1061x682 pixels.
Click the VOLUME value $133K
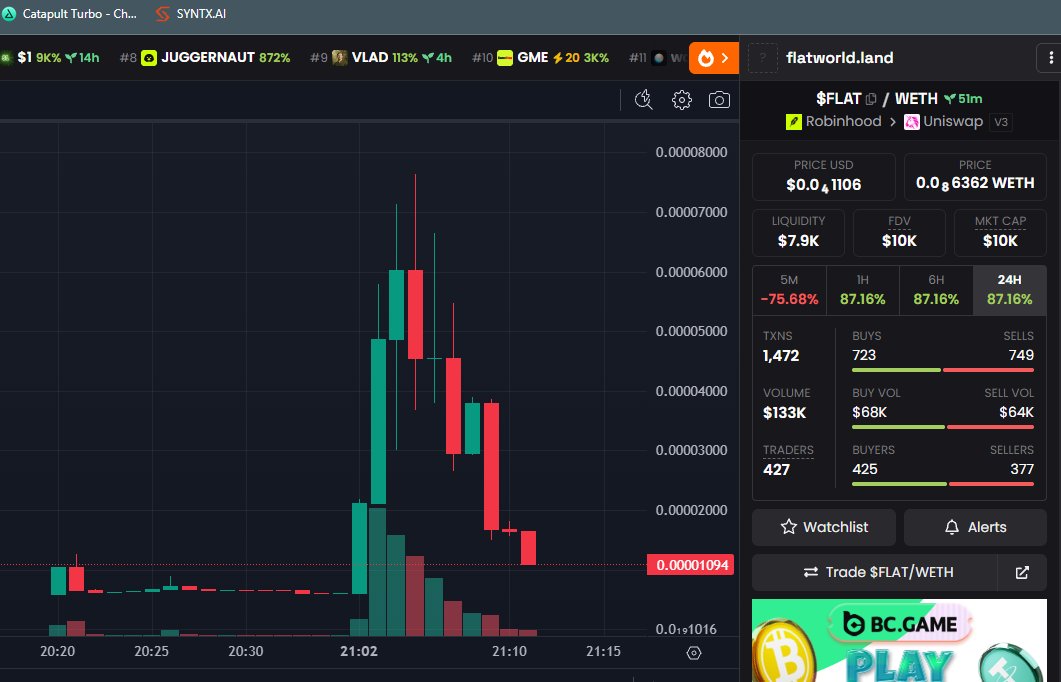[784, 413]
